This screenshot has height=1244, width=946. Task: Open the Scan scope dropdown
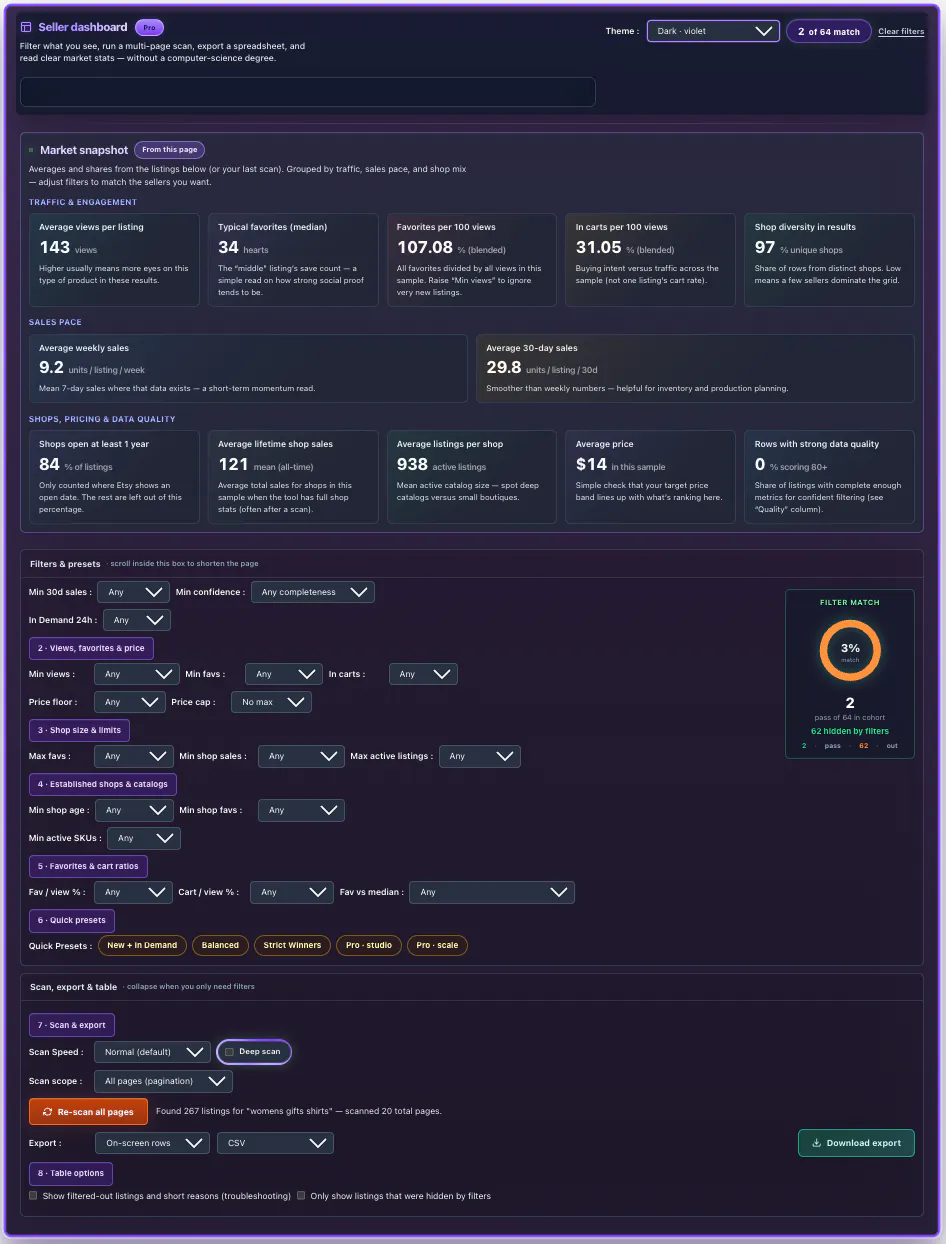pyautogui.click(x=163, y=1081)
